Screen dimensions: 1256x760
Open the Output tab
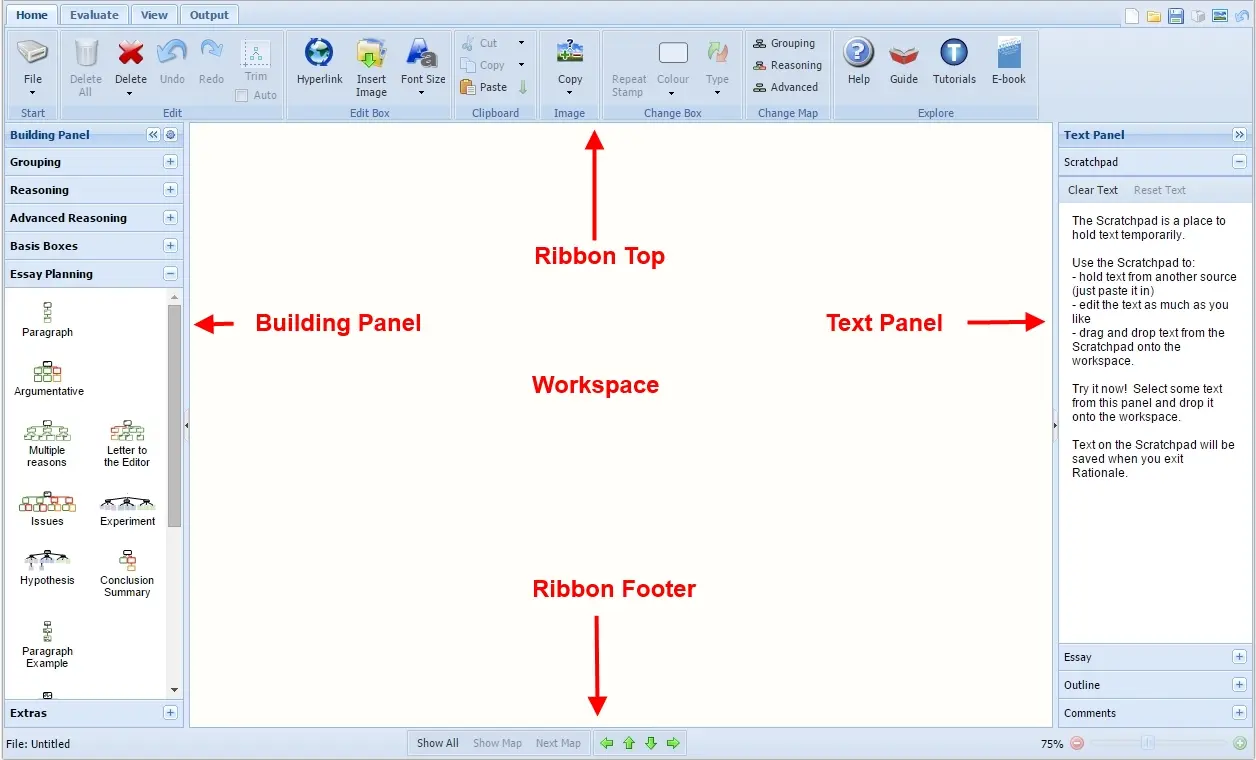tap(209, 15)
